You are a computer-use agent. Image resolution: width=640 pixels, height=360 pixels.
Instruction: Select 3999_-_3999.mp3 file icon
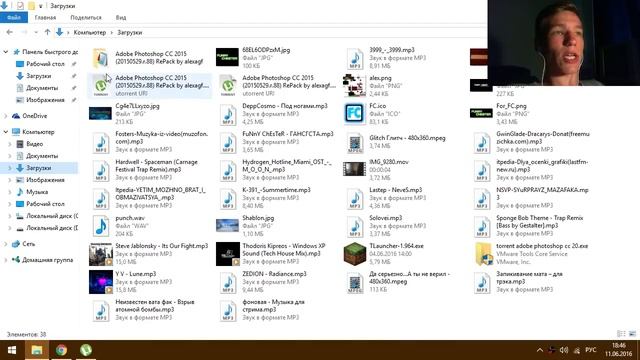(355, 59)
